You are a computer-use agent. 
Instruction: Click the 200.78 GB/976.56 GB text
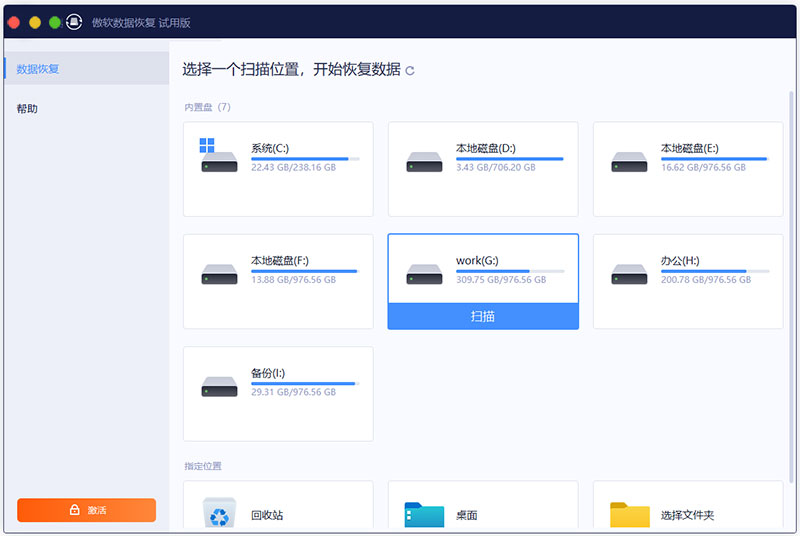pyautogui.click(x=706, y=279)
